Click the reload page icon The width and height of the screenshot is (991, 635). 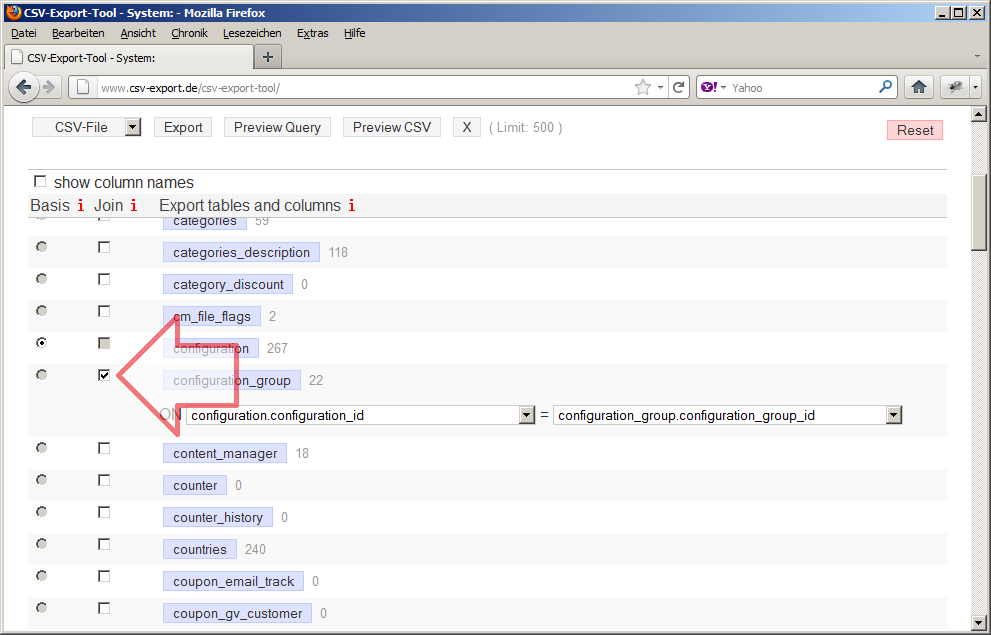[x=679, y=87]
